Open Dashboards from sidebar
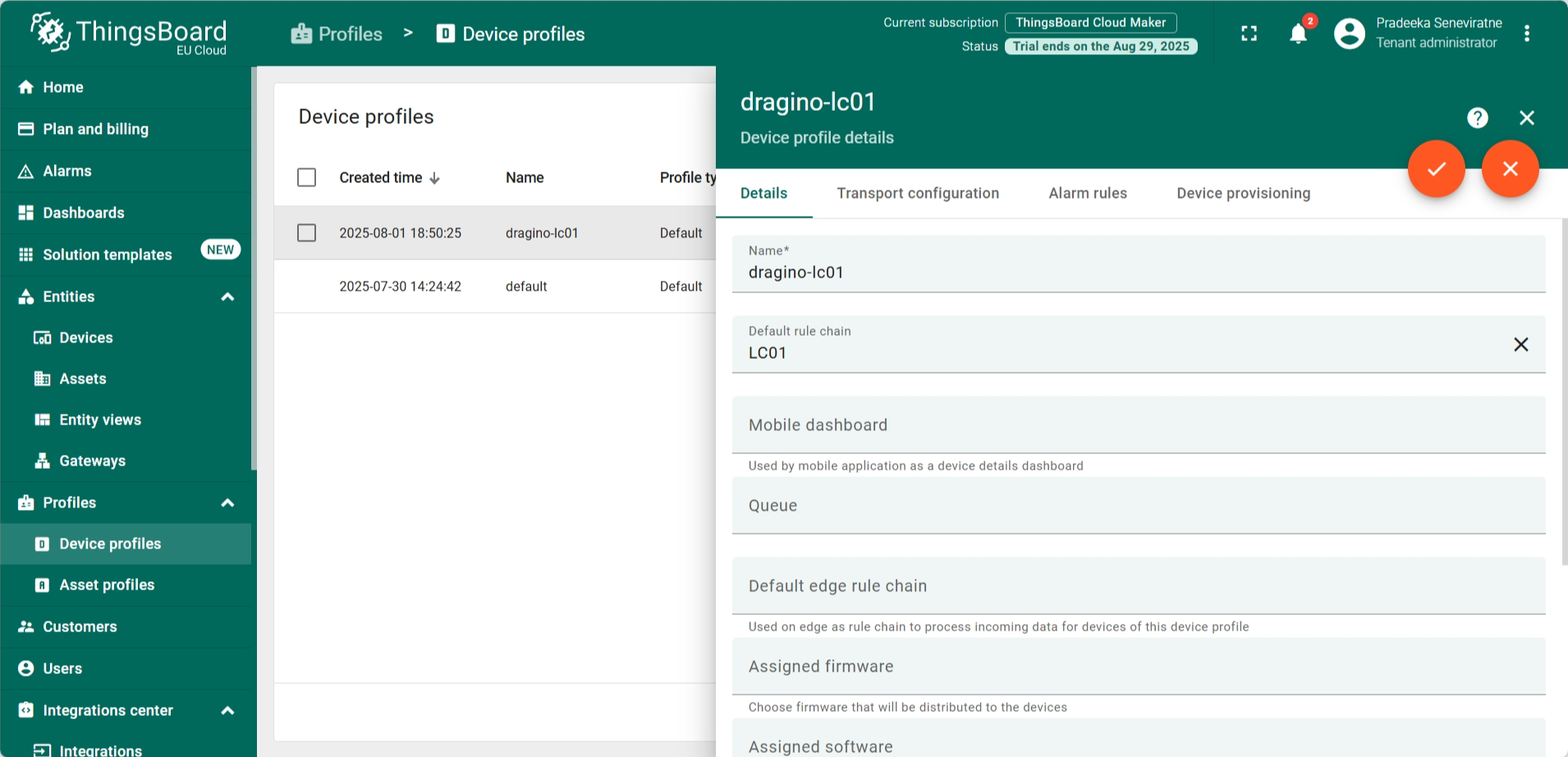1568x757 pixels. [126, 213]
